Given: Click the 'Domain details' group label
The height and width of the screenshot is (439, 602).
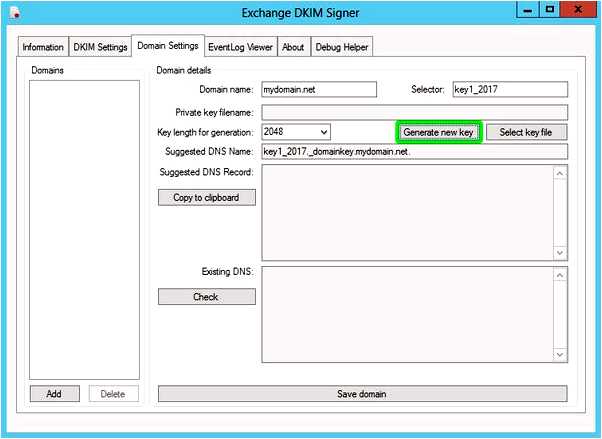Looking at the screenshot, I should (x=184, y=70).
